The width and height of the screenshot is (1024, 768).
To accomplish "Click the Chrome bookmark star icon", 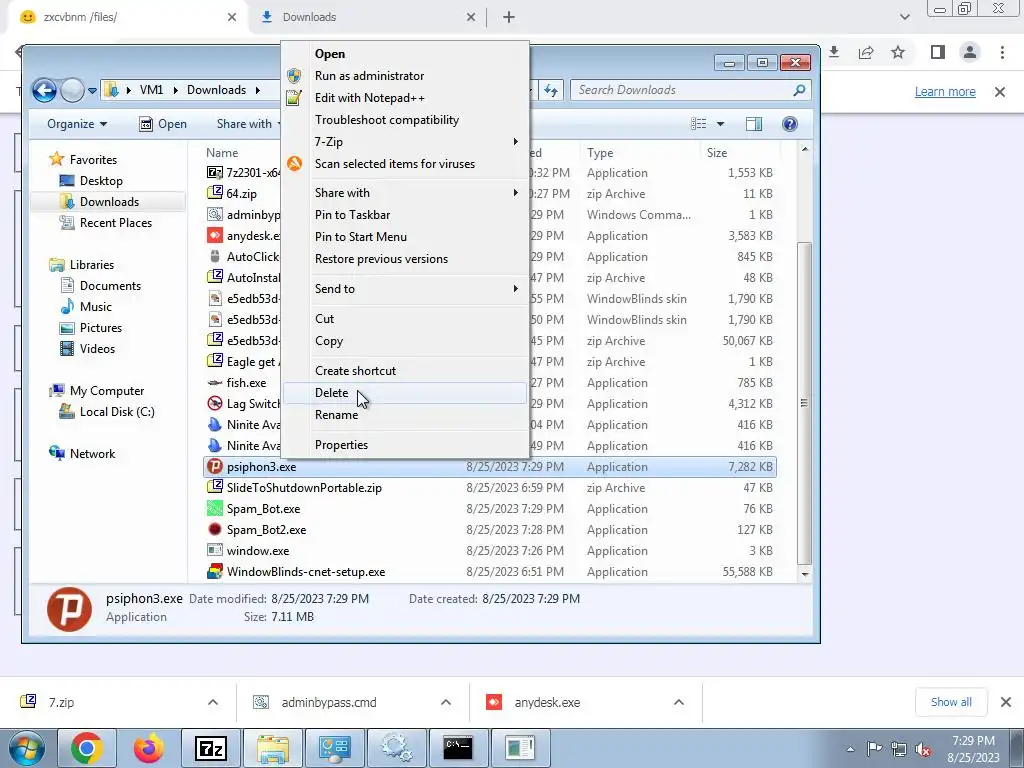I will click(x=898, y=52).
